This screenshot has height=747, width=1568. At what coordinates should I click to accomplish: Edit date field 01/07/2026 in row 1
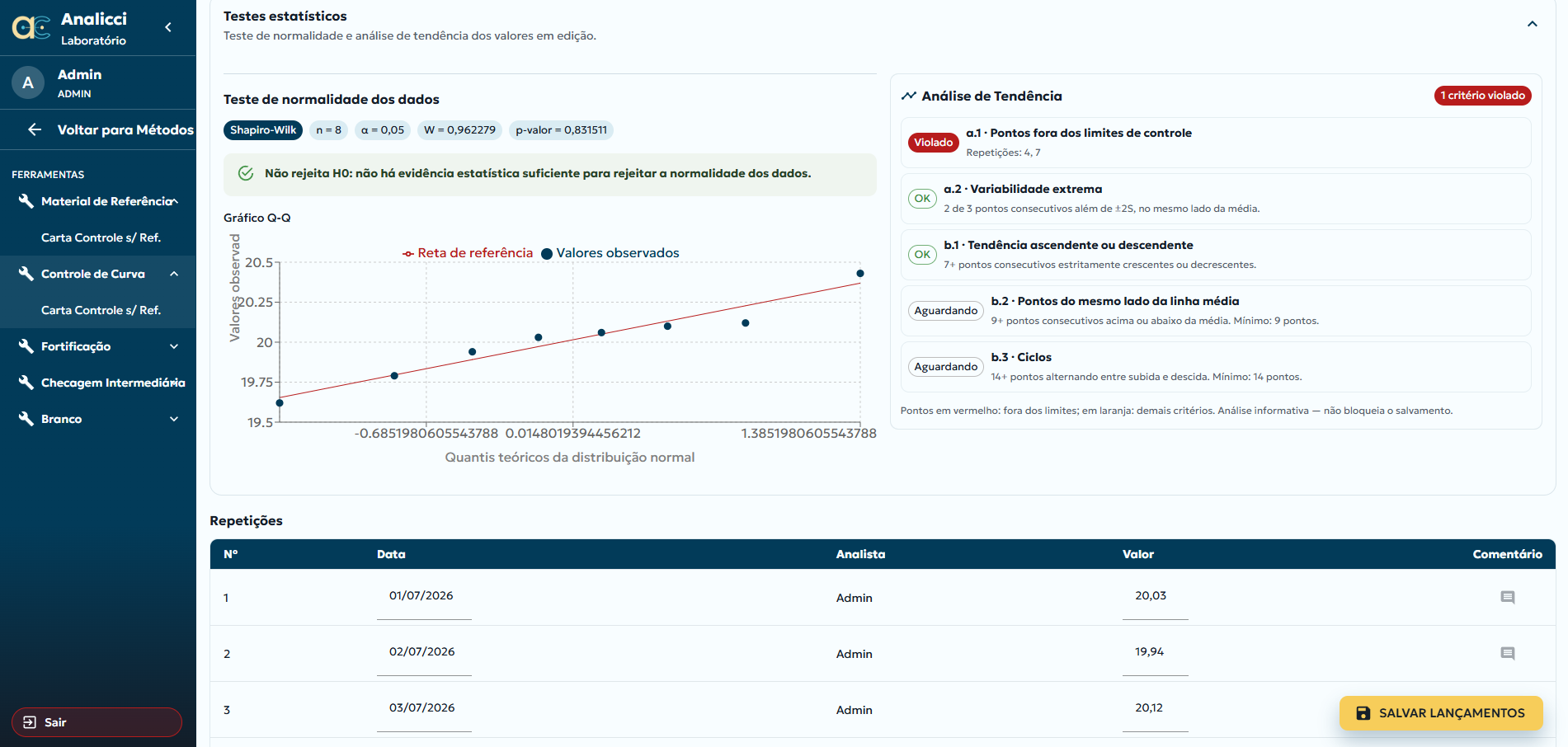tap(424, 596)
